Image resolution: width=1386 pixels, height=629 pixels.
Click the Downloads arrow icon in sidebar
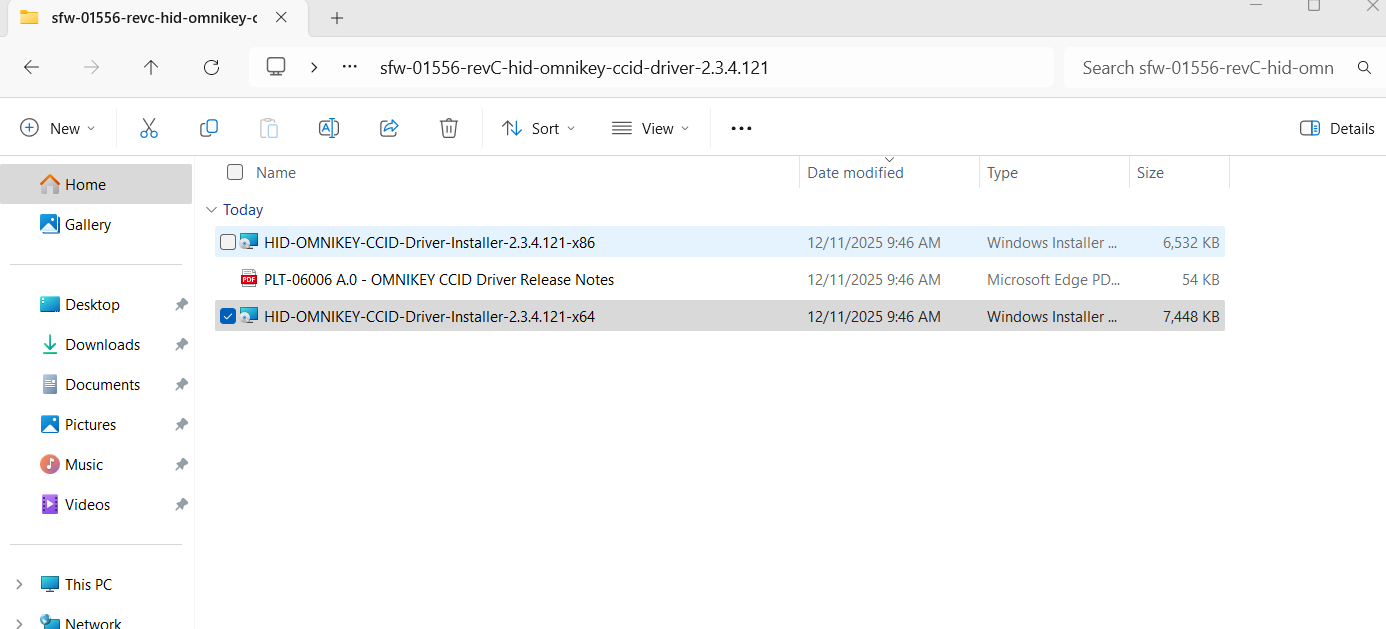tap(50, 344)
